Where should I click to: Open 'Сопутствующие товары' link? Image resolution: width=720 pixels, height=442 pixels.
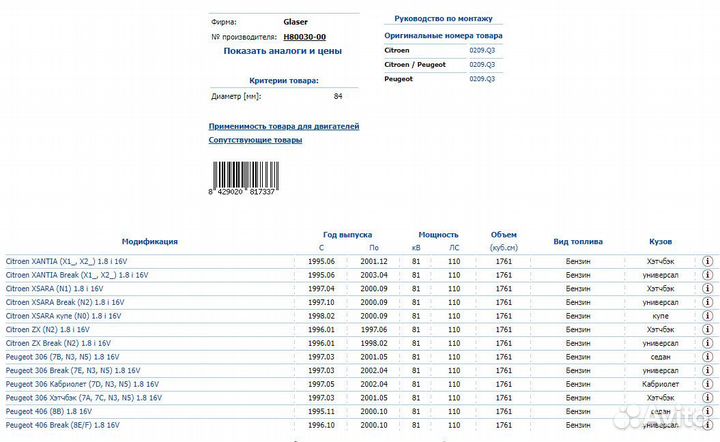[x=255, y=140]
